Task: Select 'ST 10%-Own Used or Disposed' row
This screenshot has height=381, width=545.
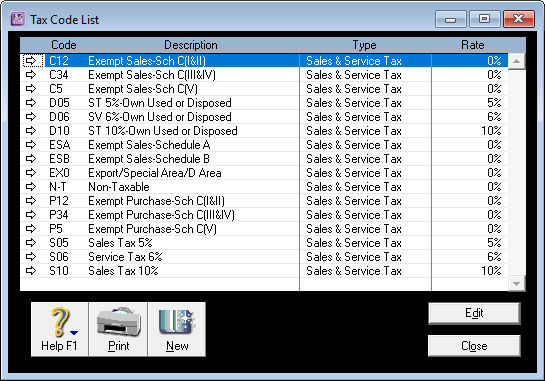Action: pos(264,131)
